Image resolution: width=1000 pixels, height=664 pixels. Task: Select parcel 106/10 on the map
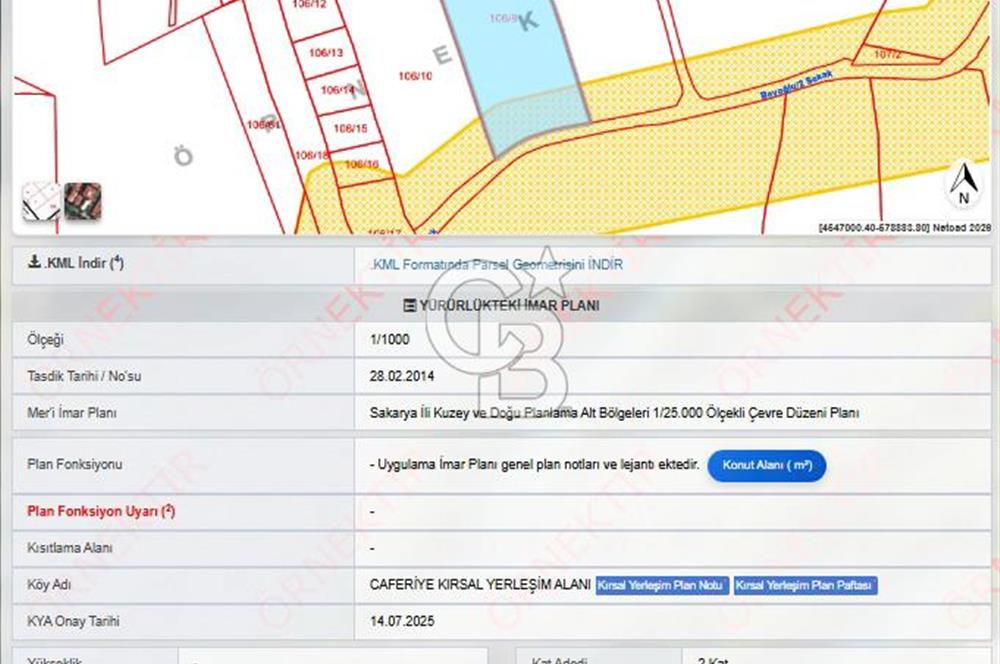(415, 76)
